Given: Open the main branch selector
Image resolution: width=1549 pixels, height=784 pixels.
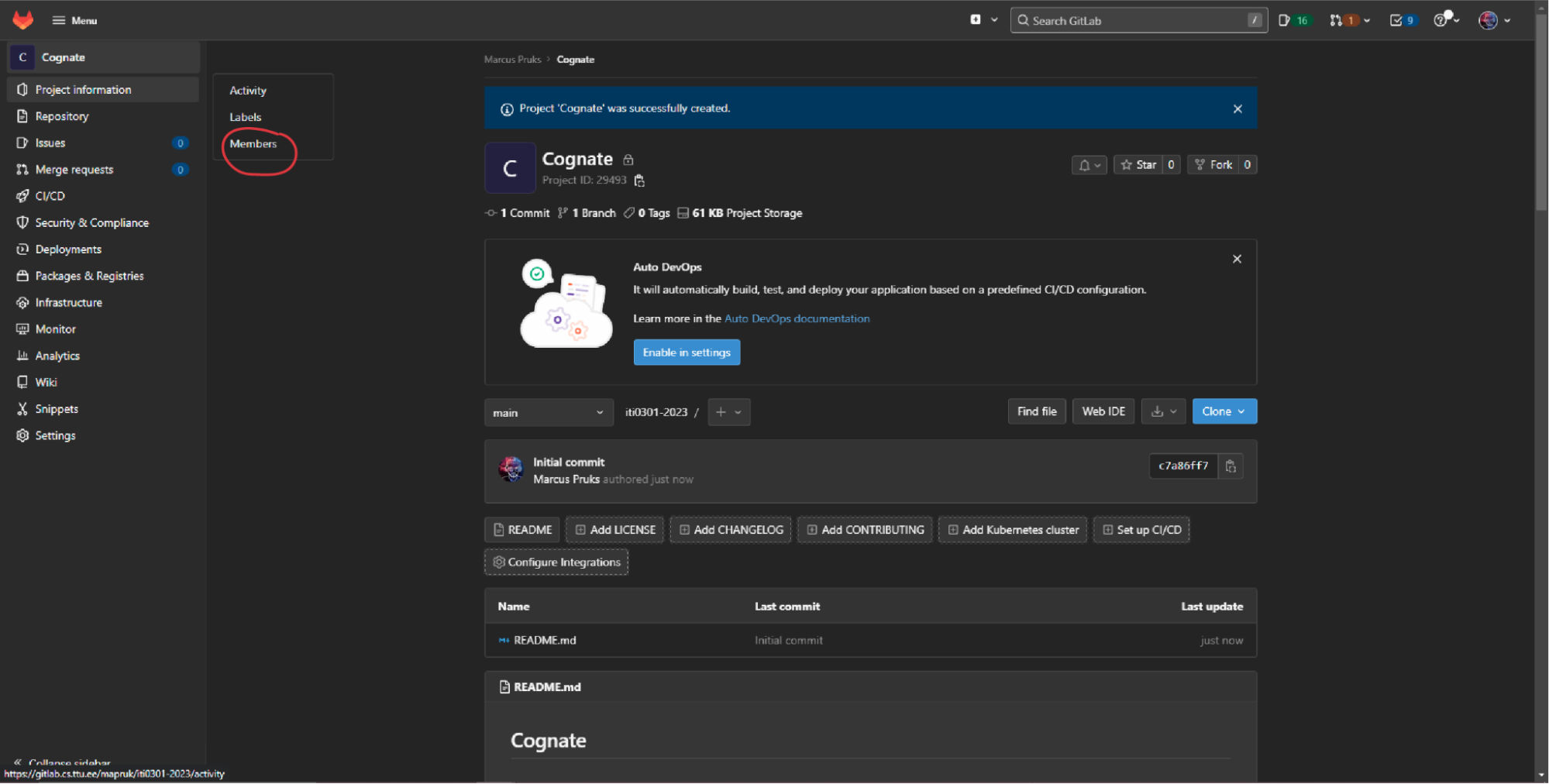Looking at the screenshot, I should pyautogui.click(x=548, y=412).
